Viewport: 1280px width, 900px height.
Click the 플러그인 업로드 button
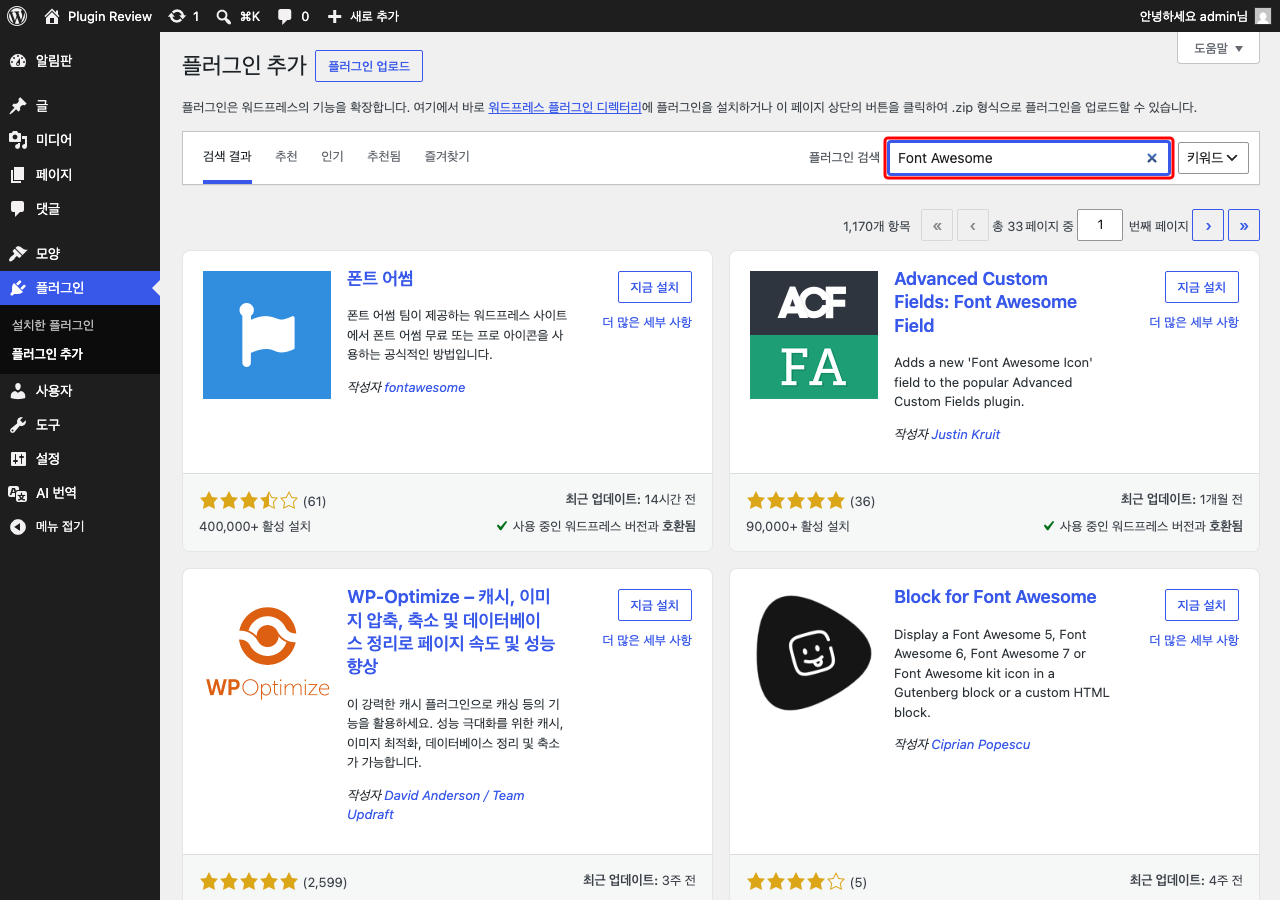[369, 66]
